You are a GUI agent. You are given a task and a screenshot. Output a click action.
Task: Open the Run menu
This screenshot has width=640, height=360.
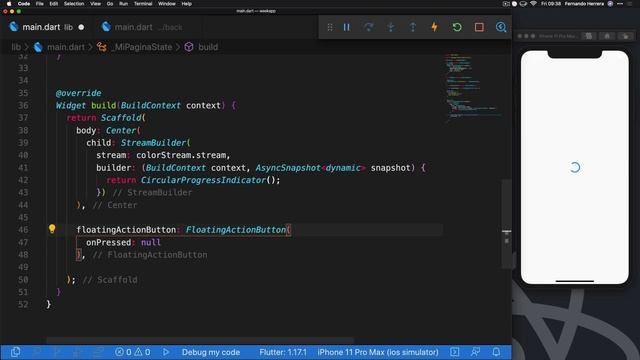tap(123, 4)
